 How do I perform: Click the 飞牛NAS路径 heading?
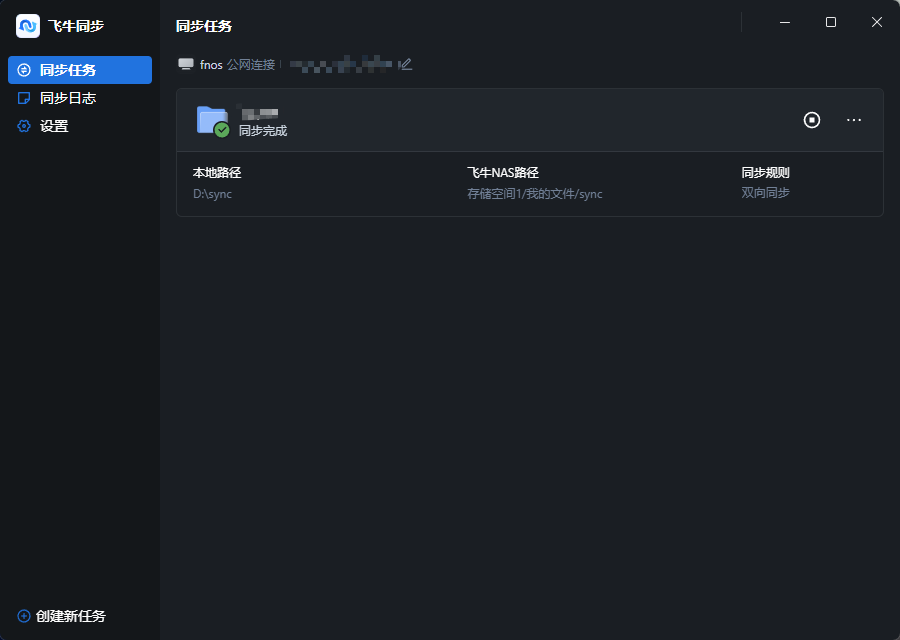pos(503,173)
